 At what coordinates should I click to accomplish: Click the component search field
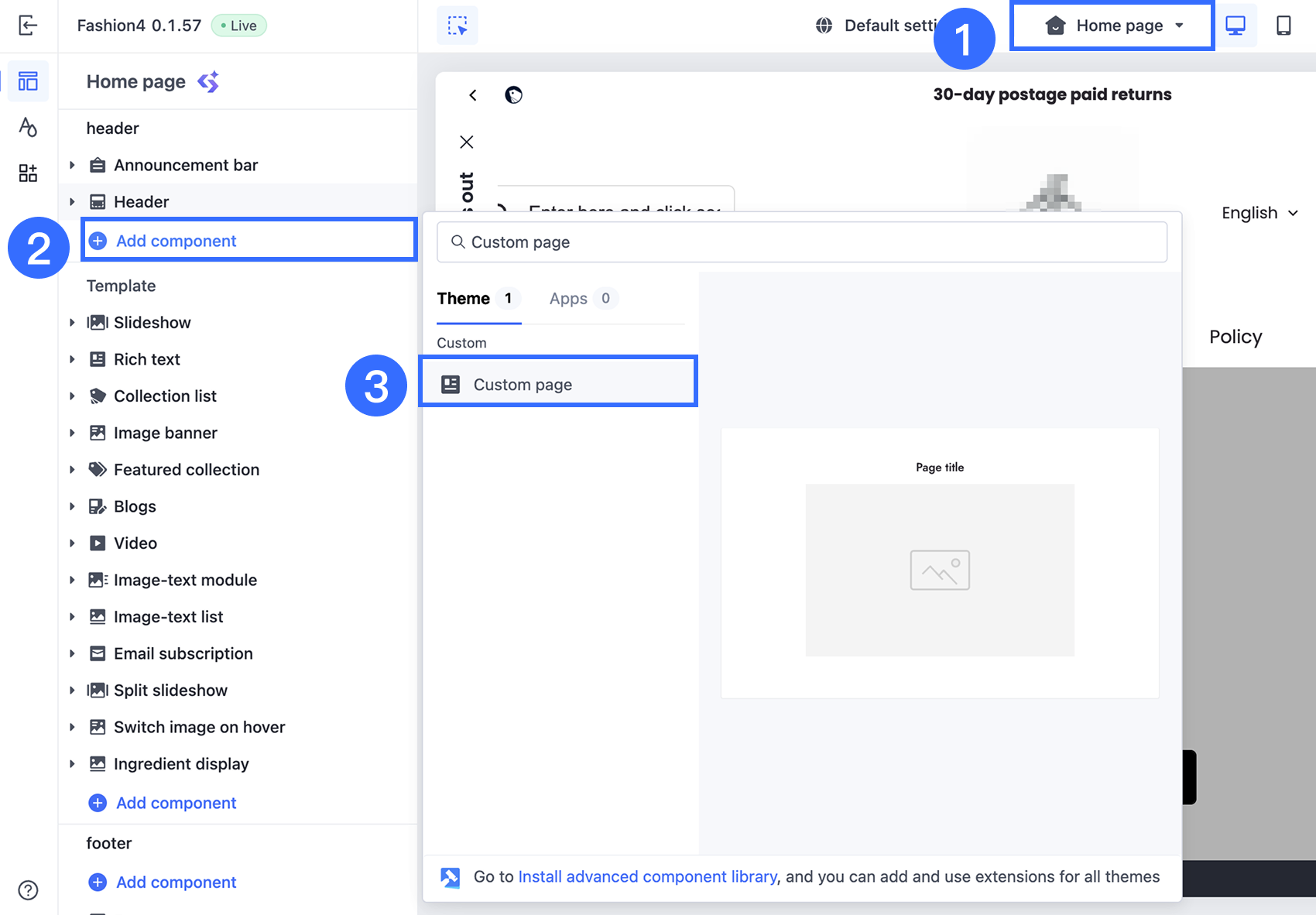[802, 242]
